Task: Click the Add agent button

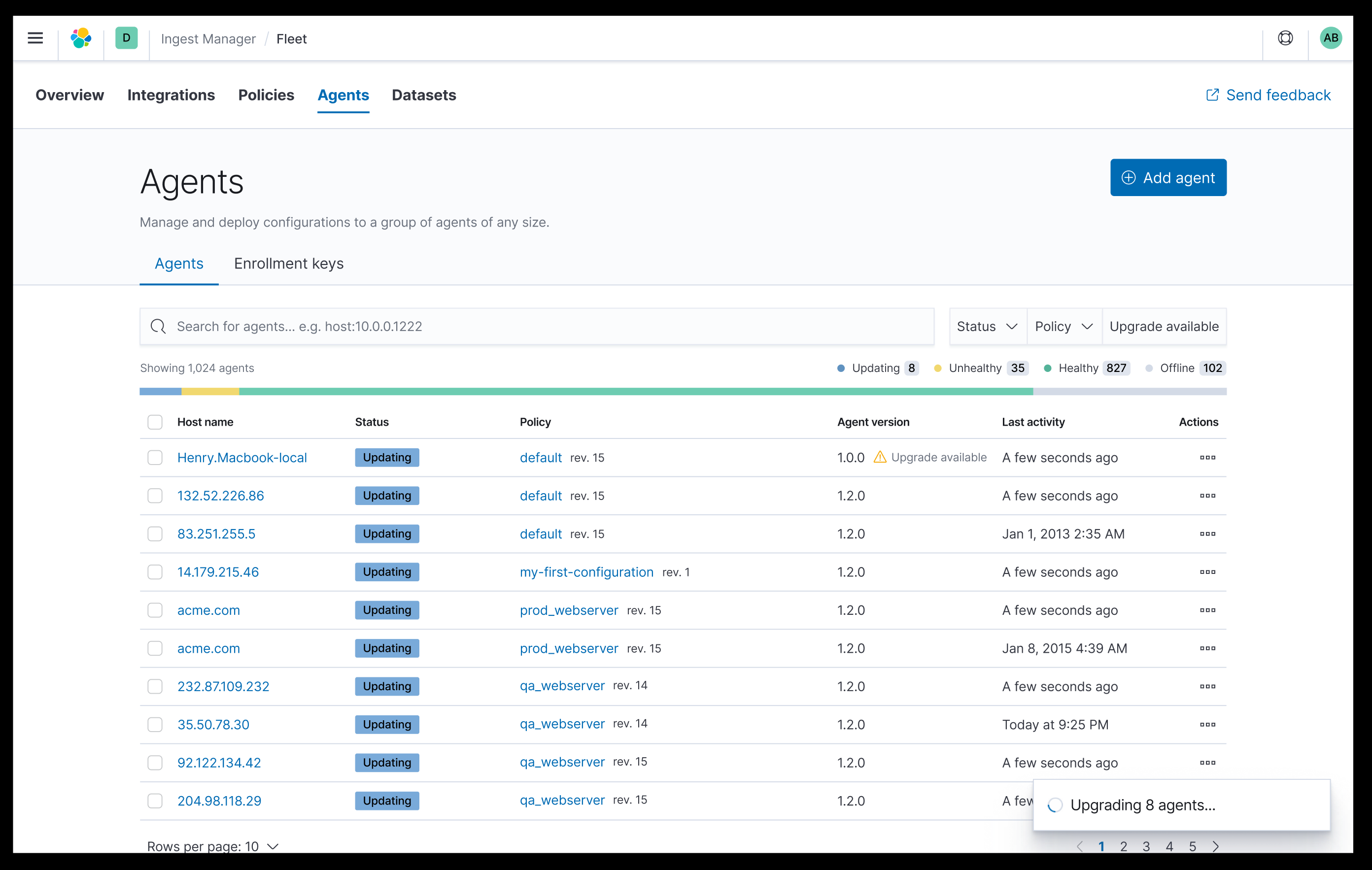Action: point(1168,177)
